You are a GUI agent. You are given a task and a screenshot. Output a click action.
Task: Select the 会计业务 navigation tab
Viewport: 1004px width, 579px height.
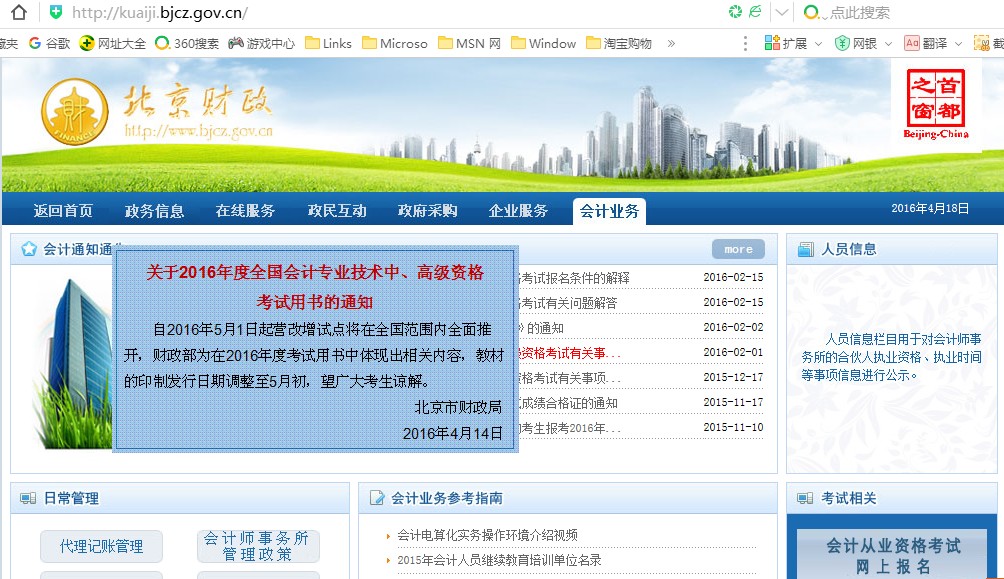[x=609, y=211]
